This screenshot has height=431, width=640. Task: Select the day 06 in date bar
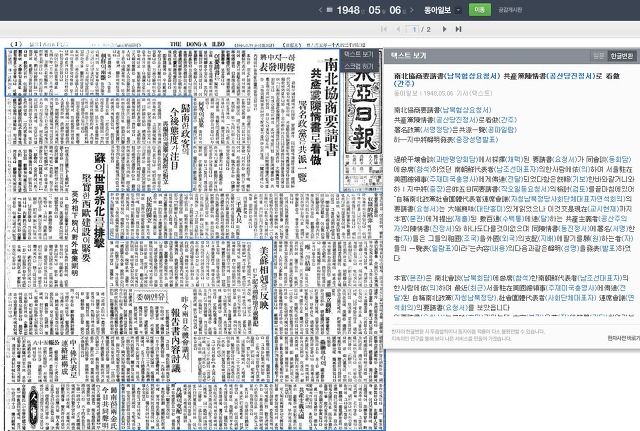click(396, 10)
